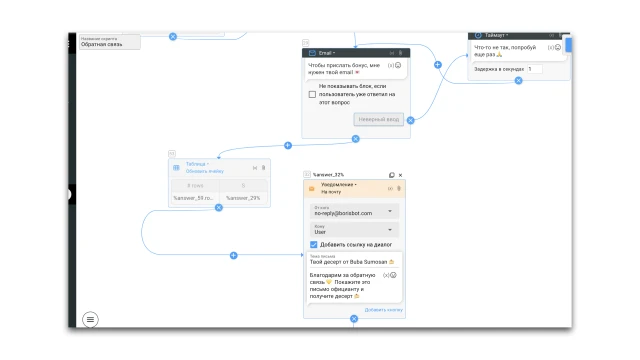This screenshot has width=640, height=360.
Task: Click the script name field Обратная связь
Action: coord(109,42)
